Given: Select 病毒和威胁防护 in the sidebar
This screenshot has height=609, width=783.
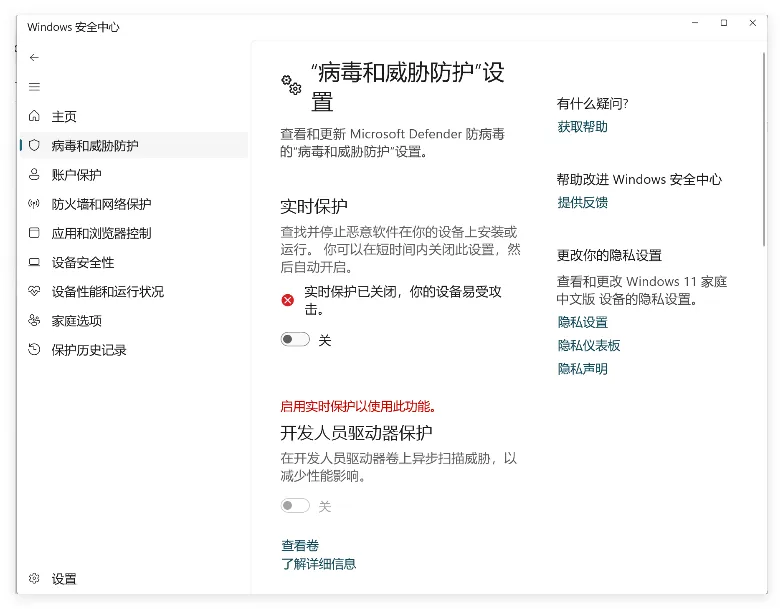Looking at the screenshot, I should point(133,145).
